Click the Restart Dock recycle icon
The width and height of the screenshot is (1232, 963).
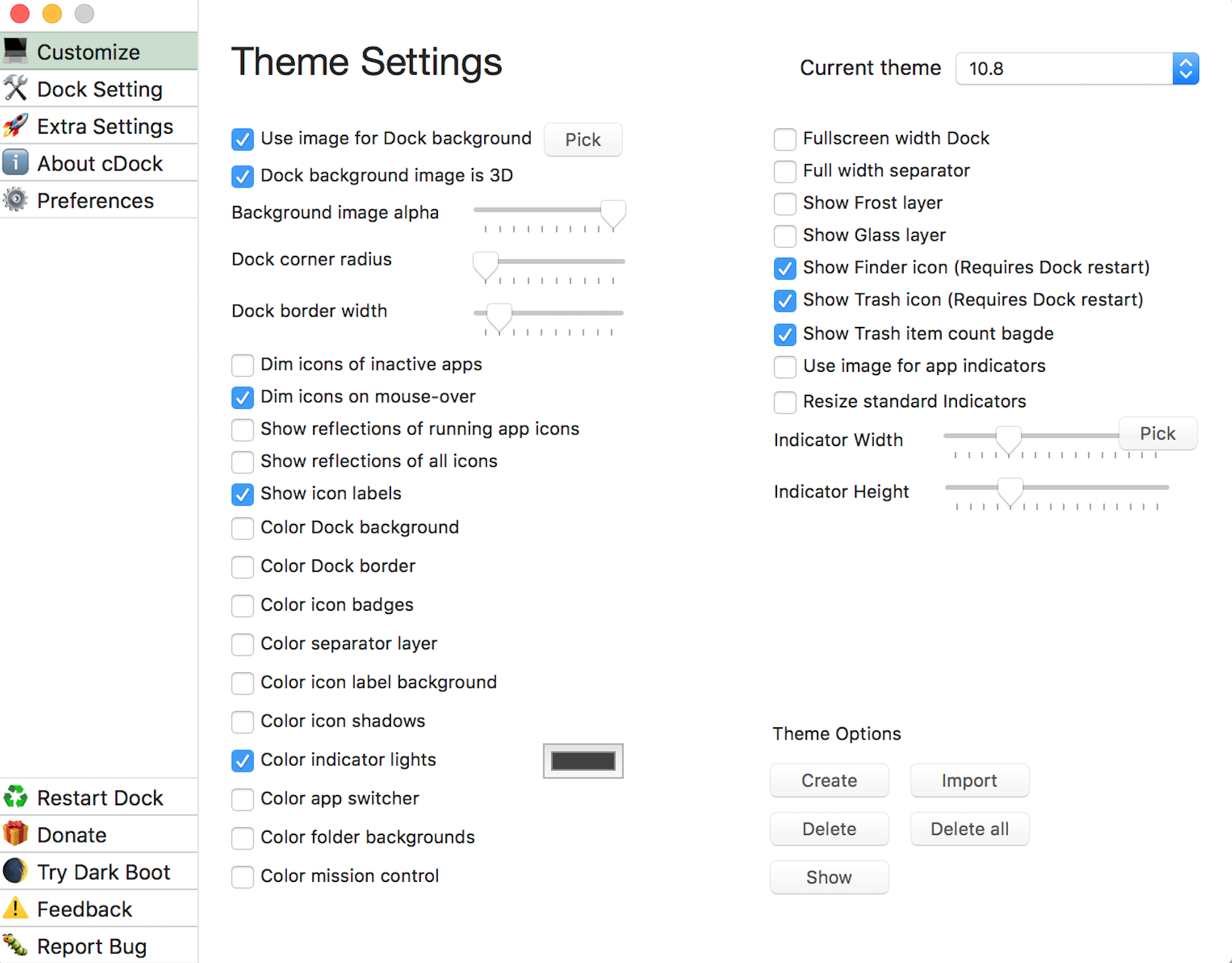(x=16, y=797)
